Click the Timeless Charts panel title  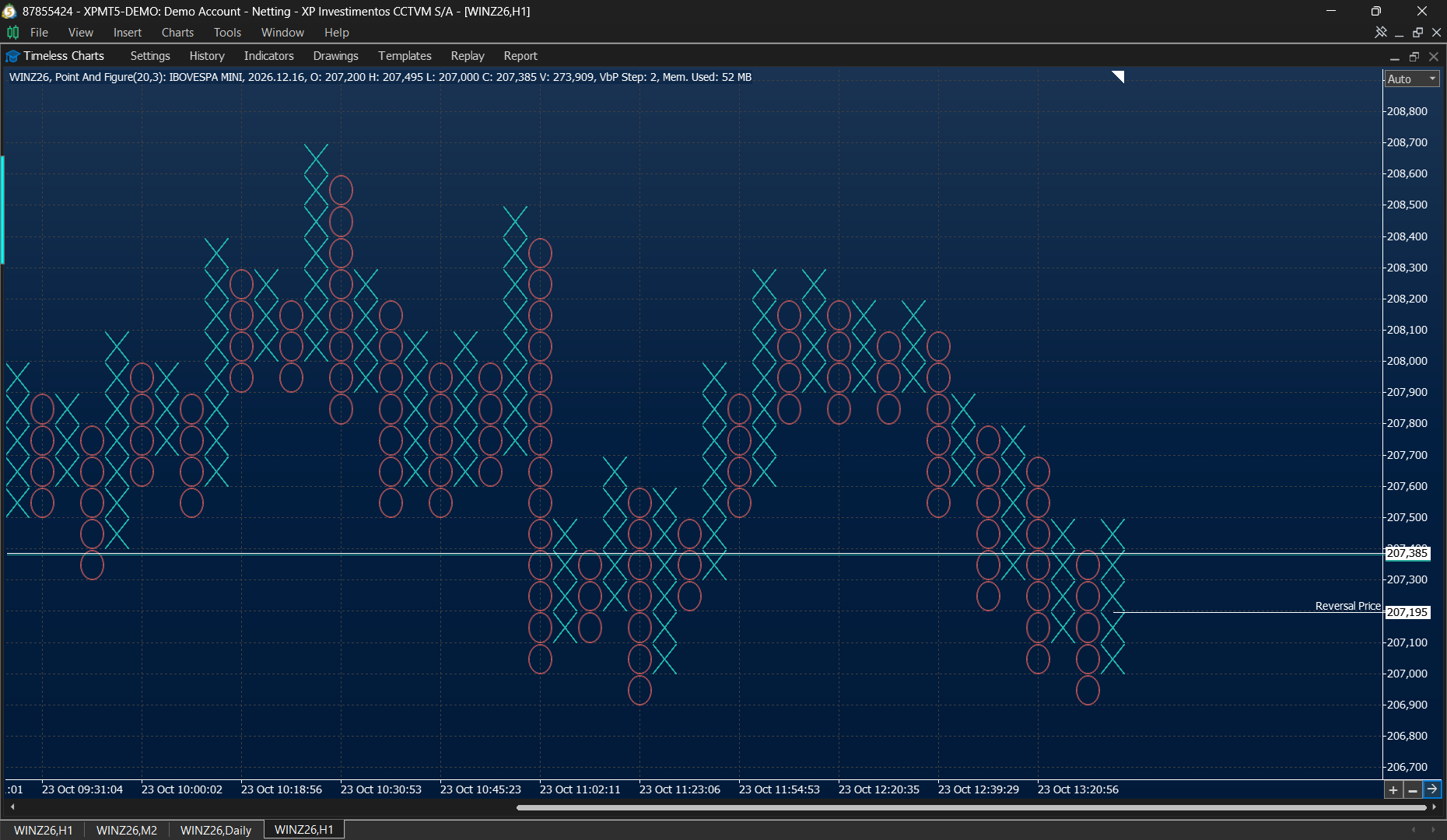tap(64, 56)
